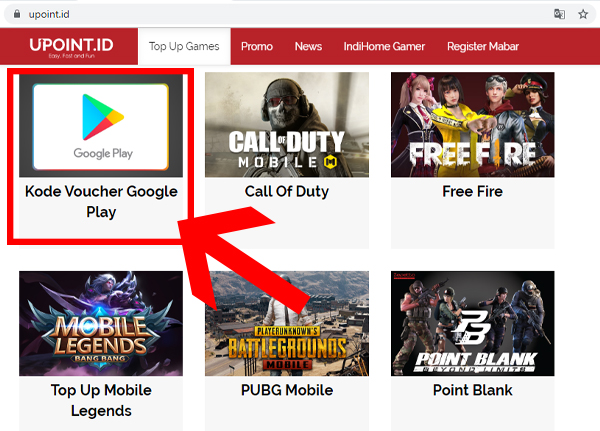Screen dimensions: 600x431
Task: Open Register Mabar menu item
Action: coord(483,47)
